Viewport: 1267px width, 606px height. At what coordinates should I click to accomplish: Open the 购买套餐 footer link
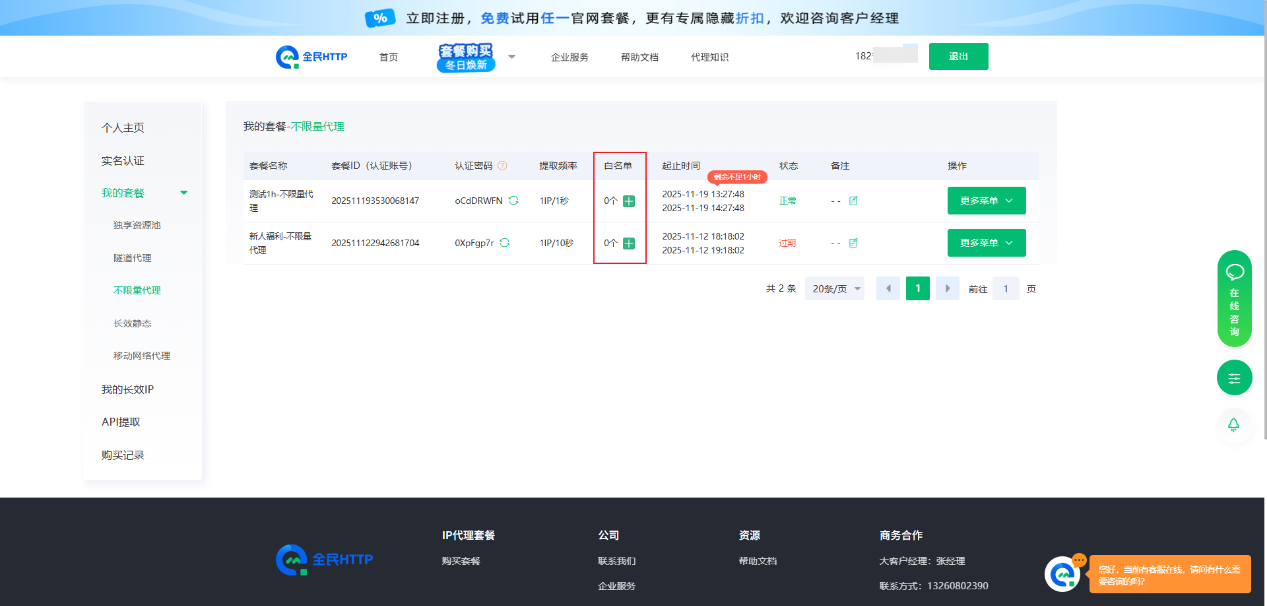point(461,561)
